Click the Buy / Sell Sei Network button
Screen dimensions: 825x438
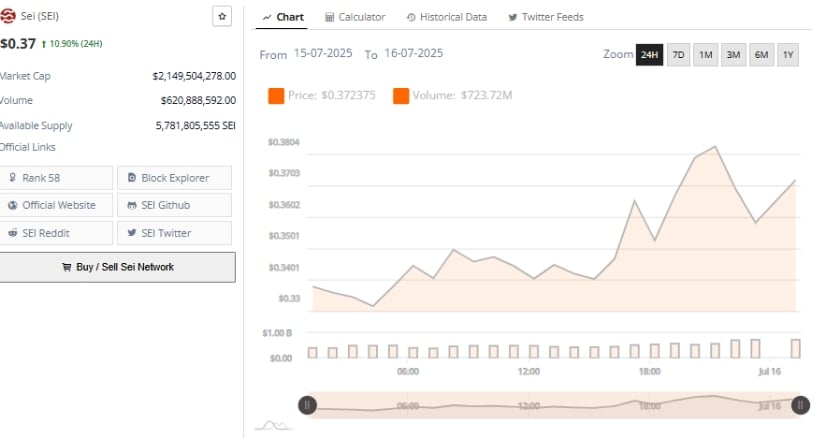(x=117, y=267)
